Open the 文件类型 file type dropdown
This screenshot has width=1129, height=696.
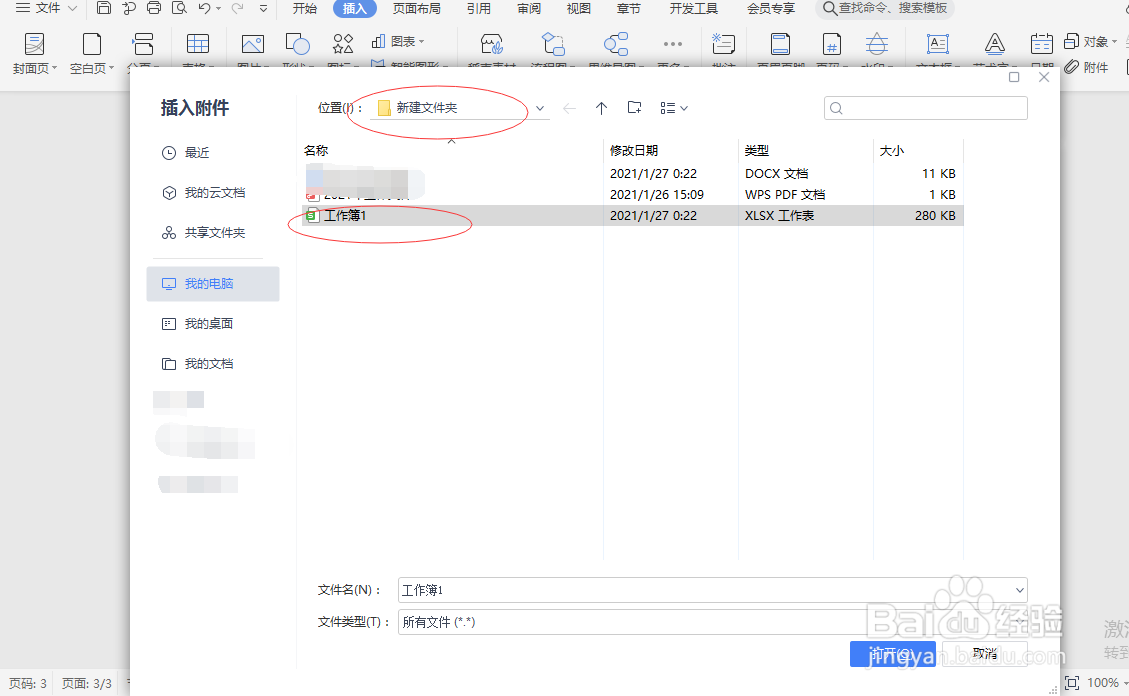[x=1018, y=620]
